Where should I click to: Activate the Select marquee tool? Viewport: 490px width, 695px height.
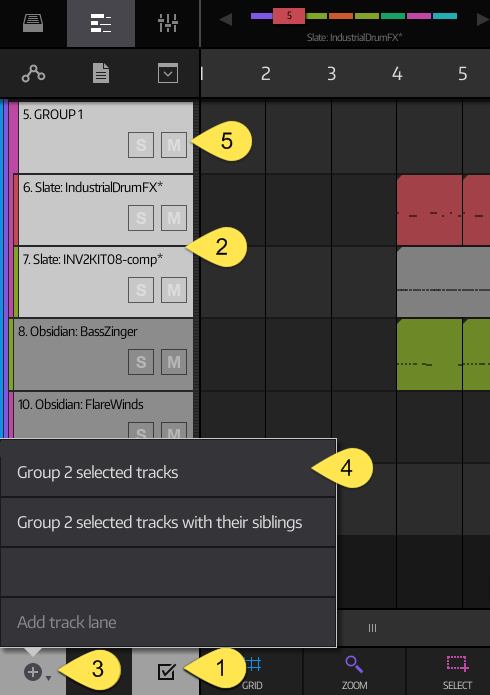[x=457, y=672]
